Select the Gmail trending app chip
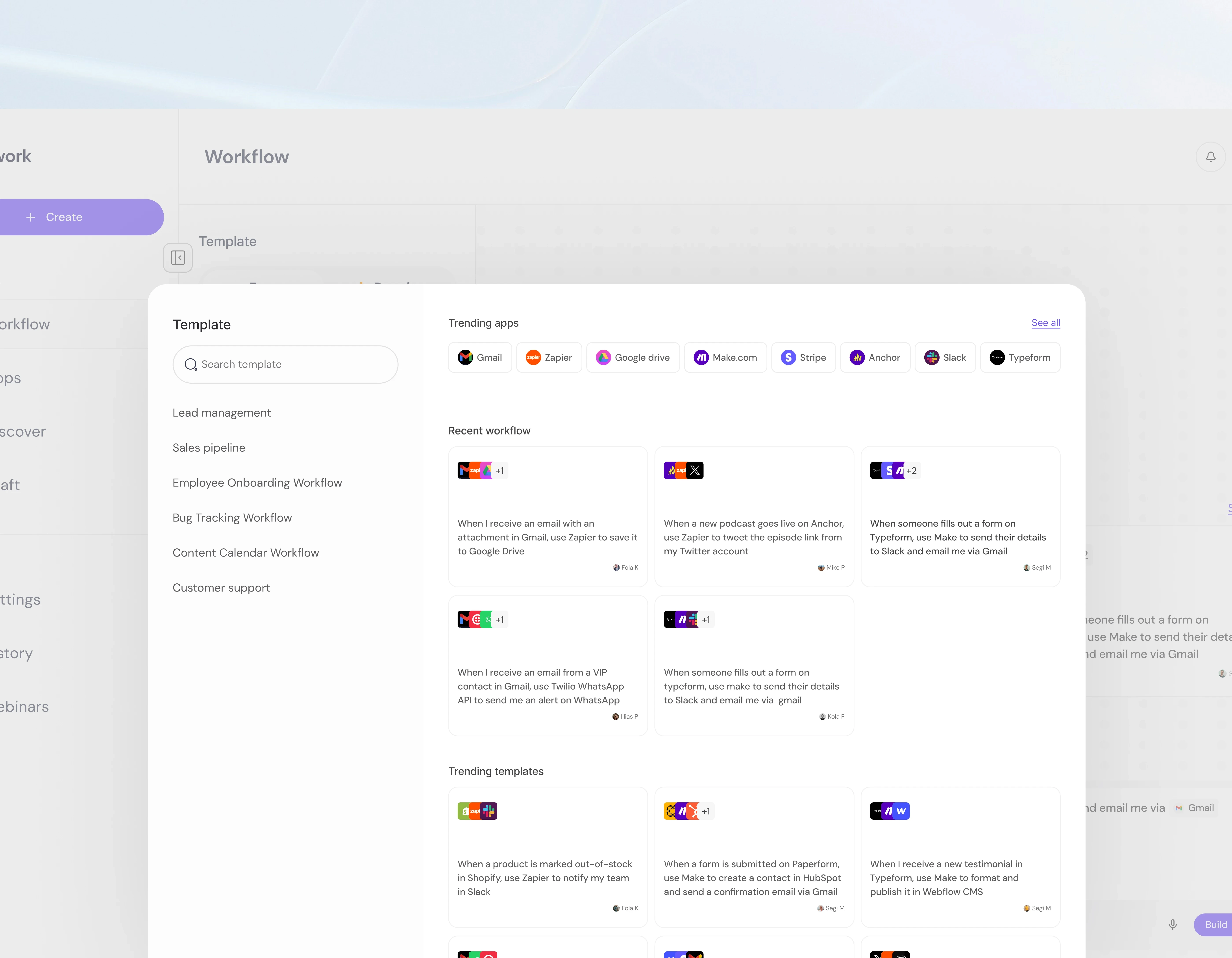1232x958 pixels. click(480, 358)
